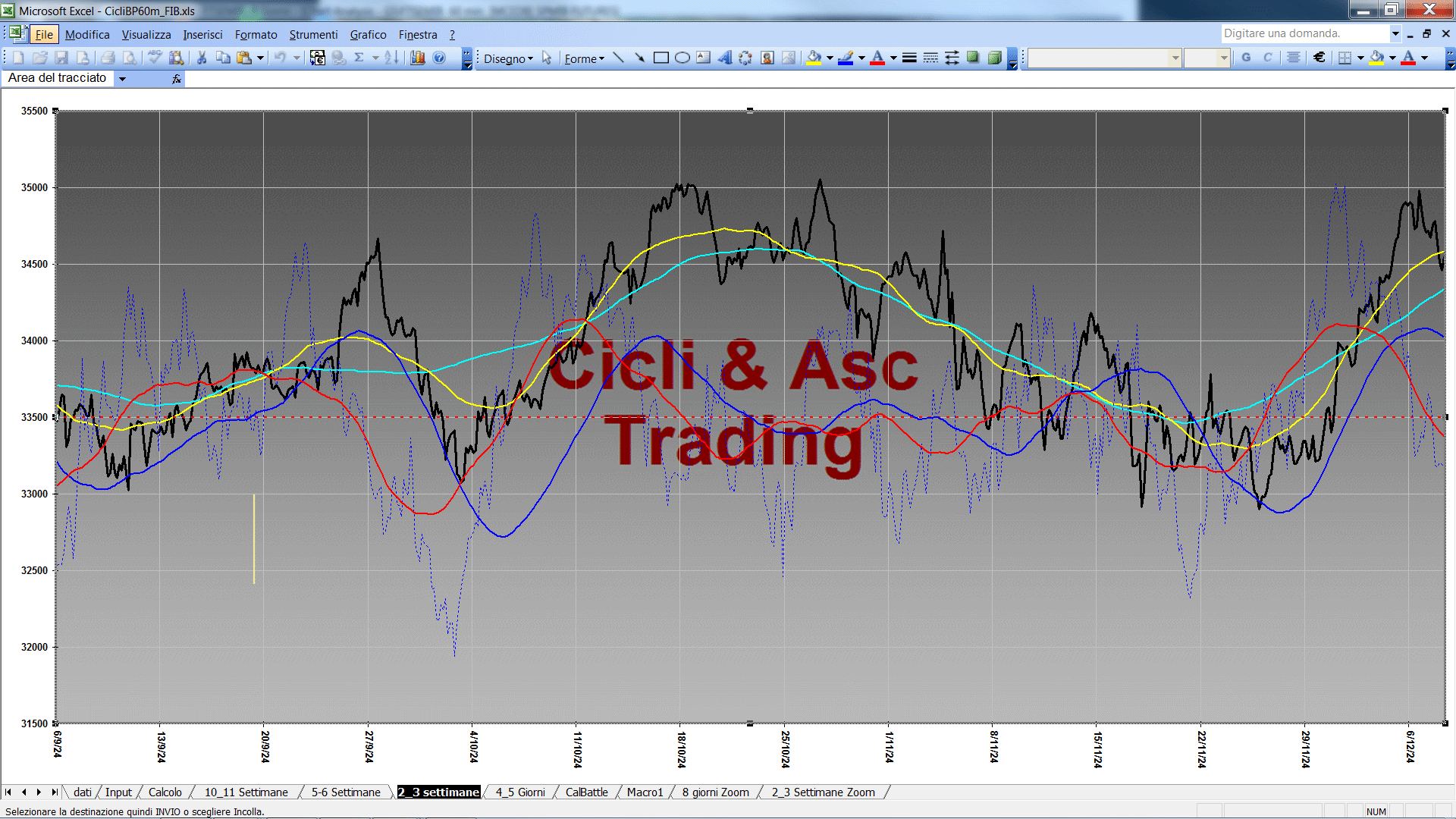The width and height of the screenshot is (1456, 819).
Task: Run the spell check icon
Action: click(x=155, y=58)
